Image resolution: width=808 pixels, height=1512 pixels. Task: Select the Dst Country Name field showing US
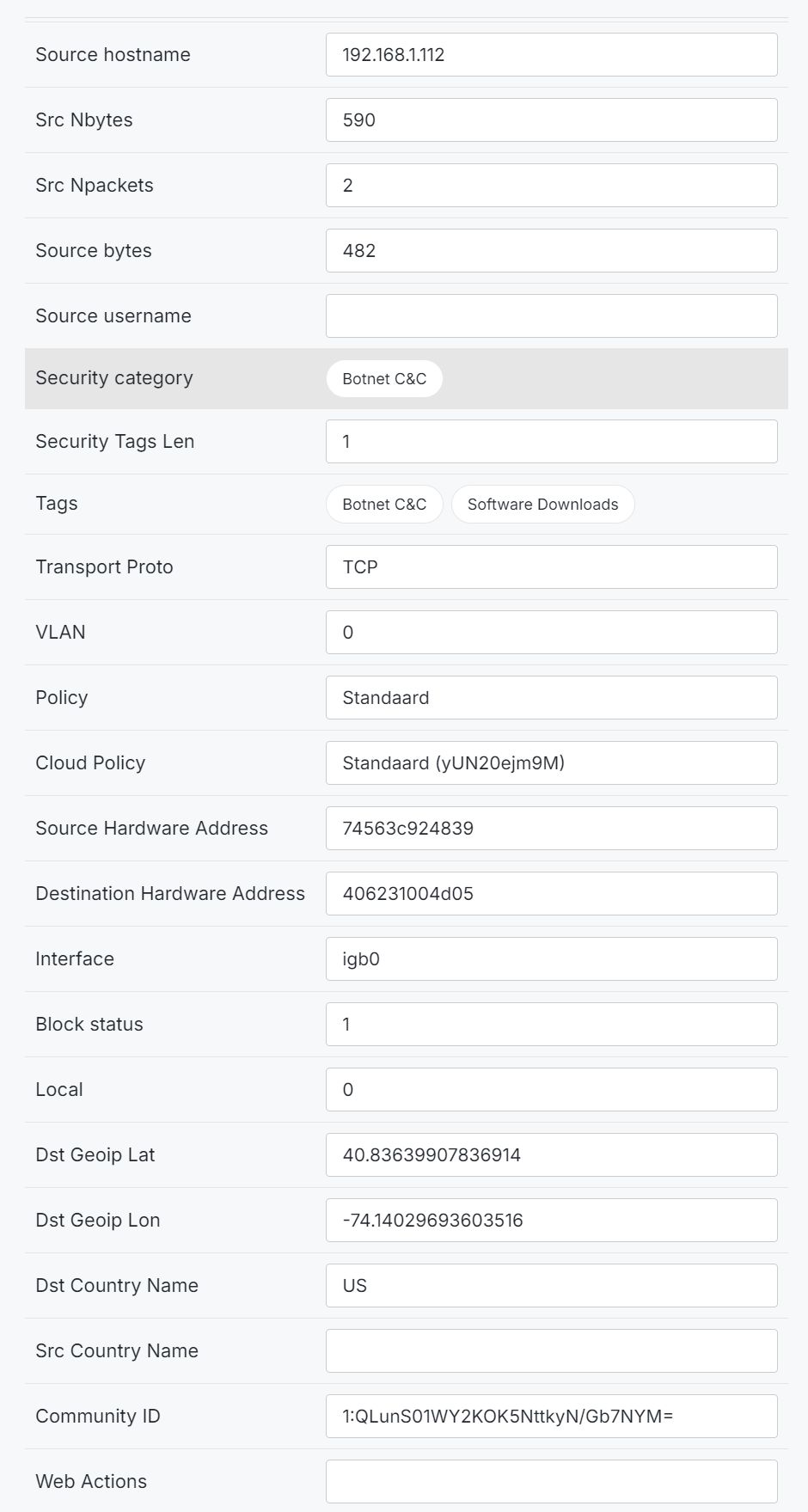click(552, 1286)
